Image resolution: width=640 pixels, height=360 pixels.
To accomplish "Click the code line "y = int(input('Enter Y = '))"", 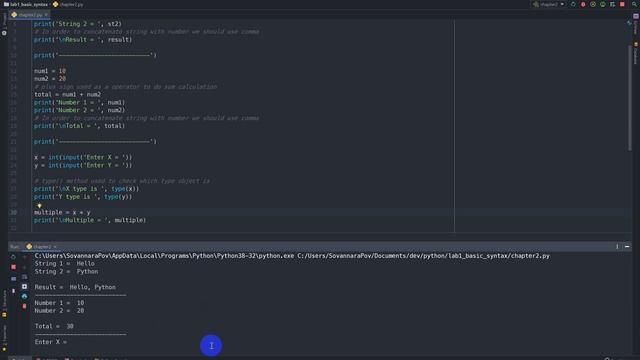I will [x=83, y=165].
